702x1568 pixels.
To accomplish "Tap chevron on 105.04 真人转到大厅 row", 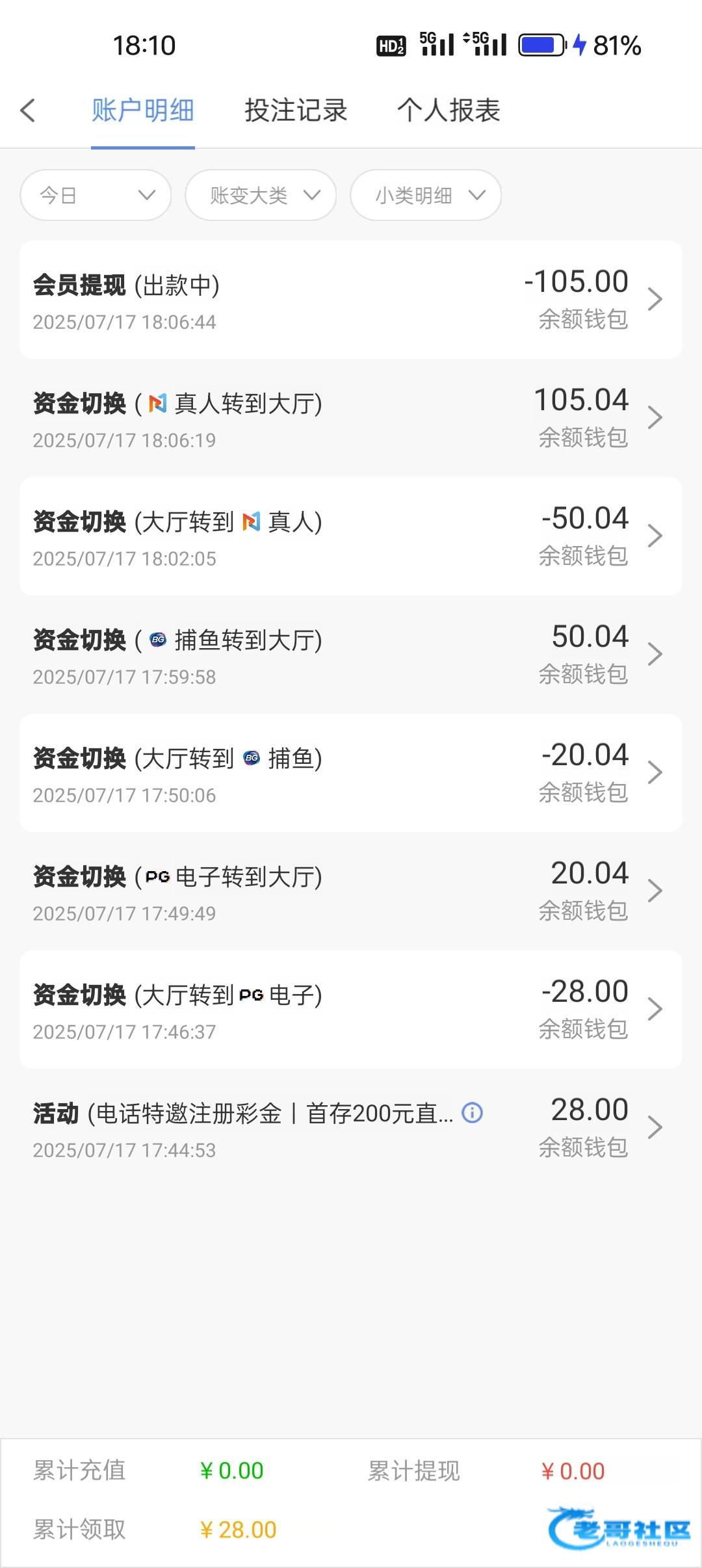I will [x=655, y=417].
